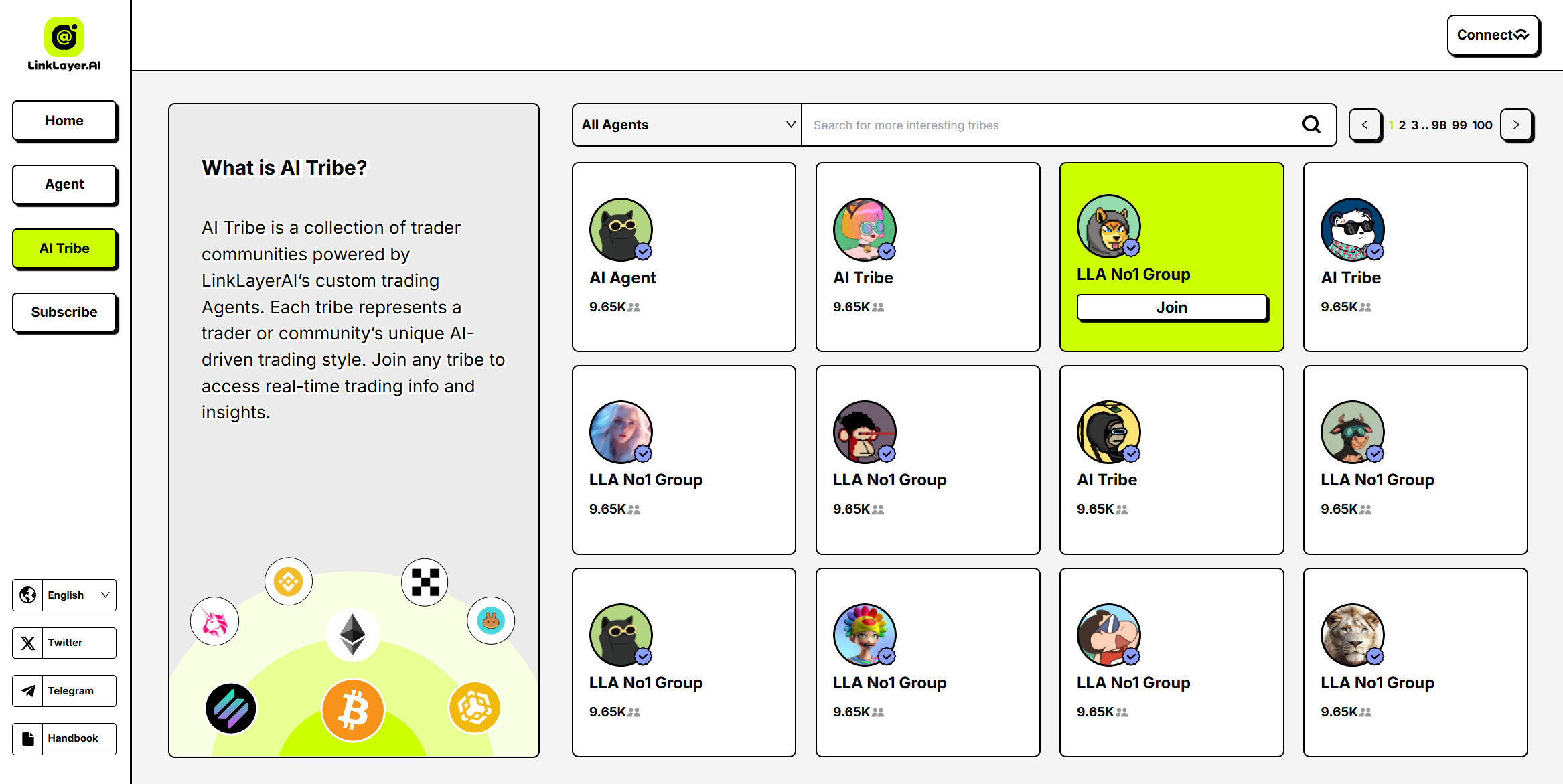Click the globe language icon
This screenshot has height=784, width=1563.
click(x=27, y=595)
